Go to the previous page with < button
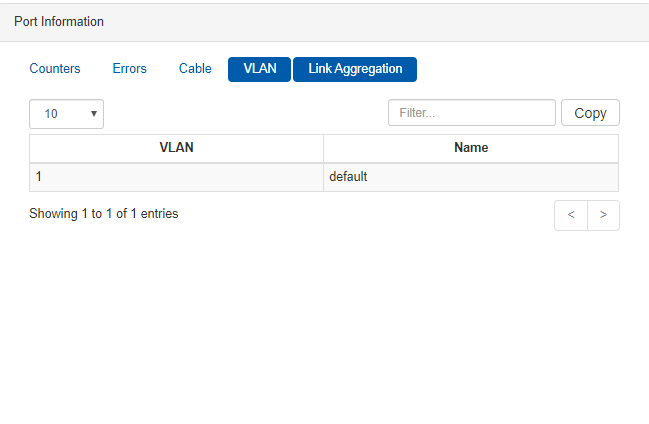The image size is (649, 424). pyautogui.click(x=571, y=215)
